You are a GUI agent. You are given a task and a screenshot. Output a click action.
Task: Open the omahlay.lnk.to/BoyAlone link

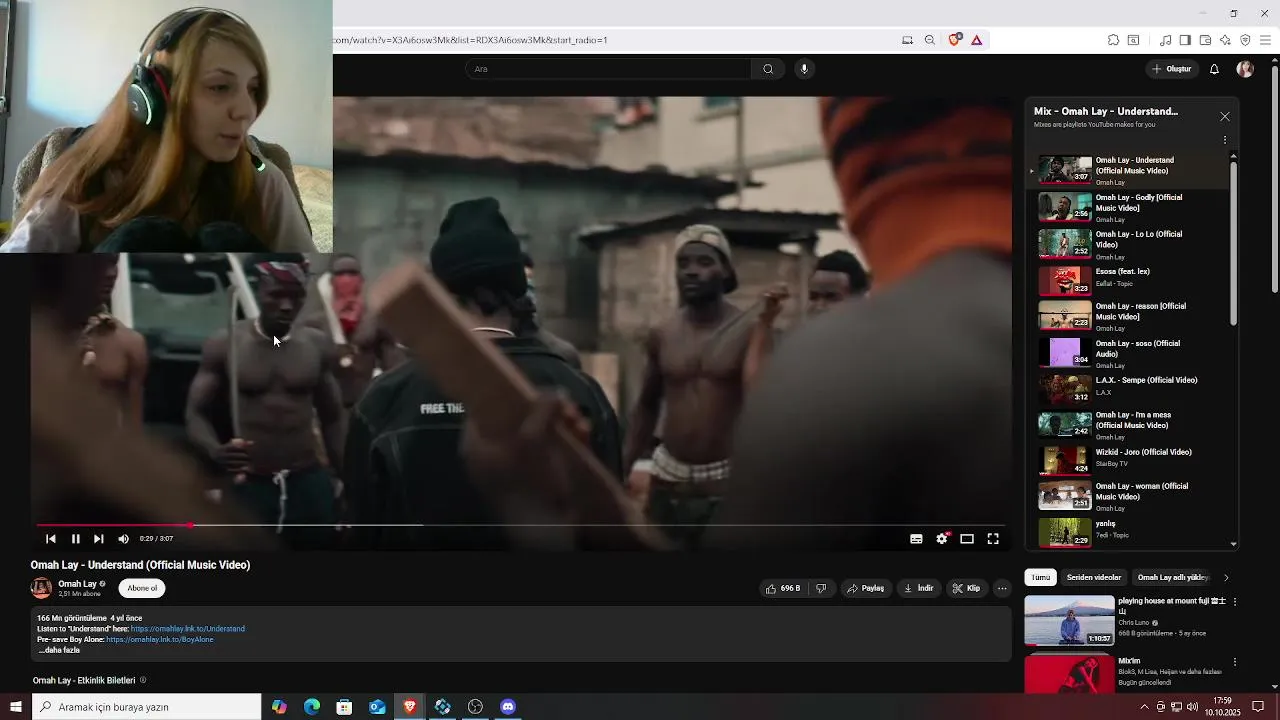160,640
